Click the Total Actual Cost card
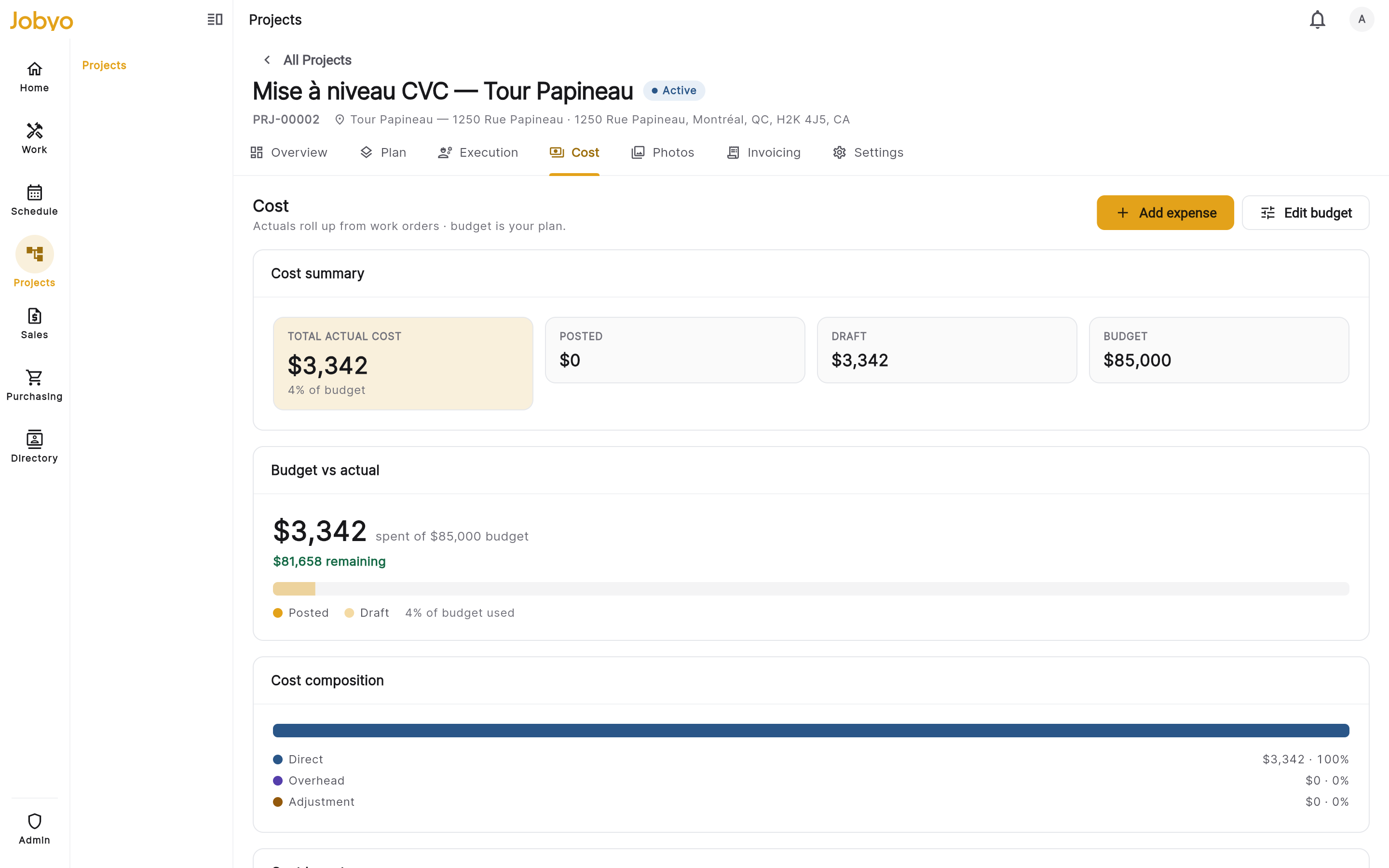1389x868 pixels. [x=403, y=364]
